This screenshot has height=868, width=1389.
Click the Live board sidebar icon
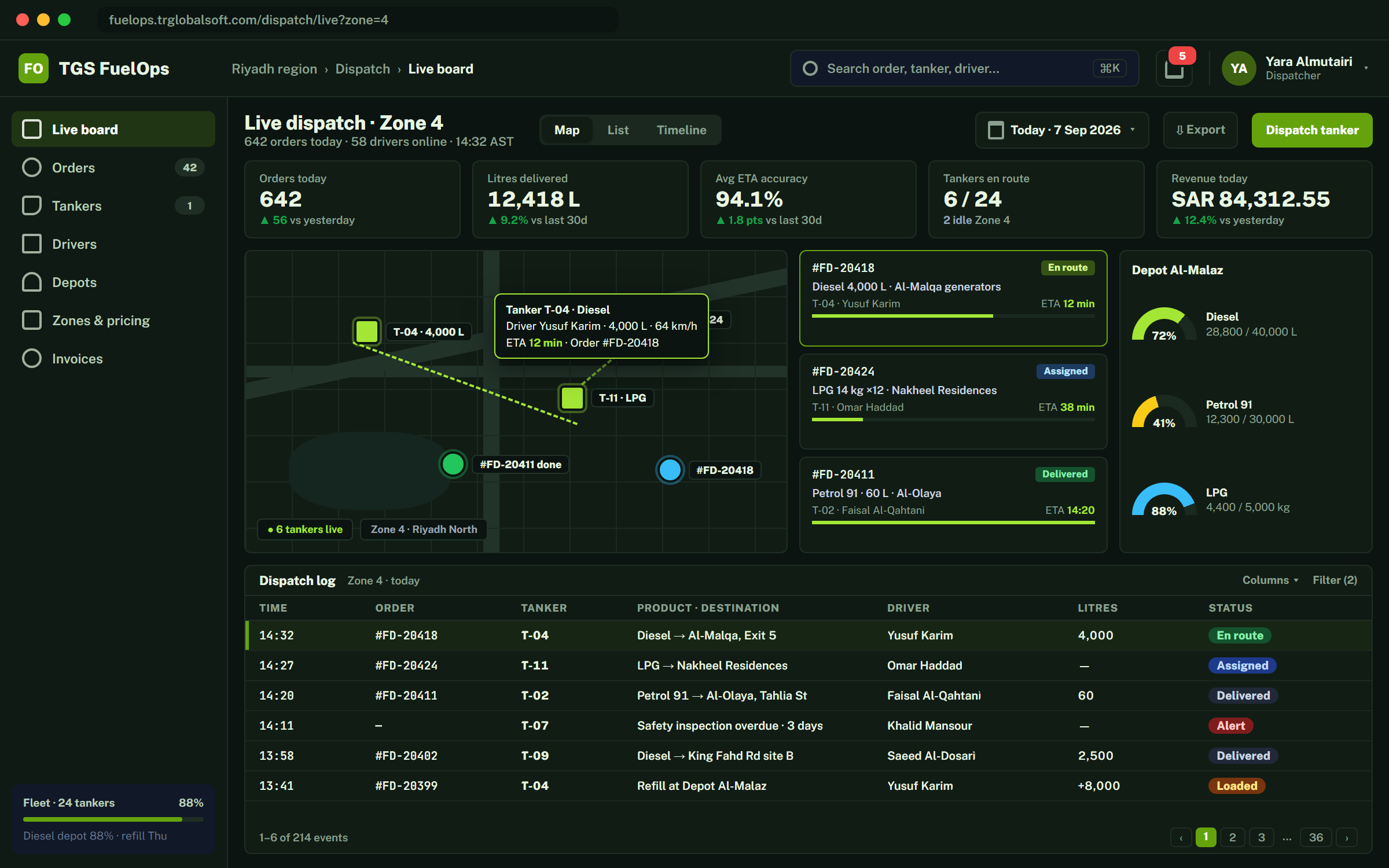click(x=32, y=129)
